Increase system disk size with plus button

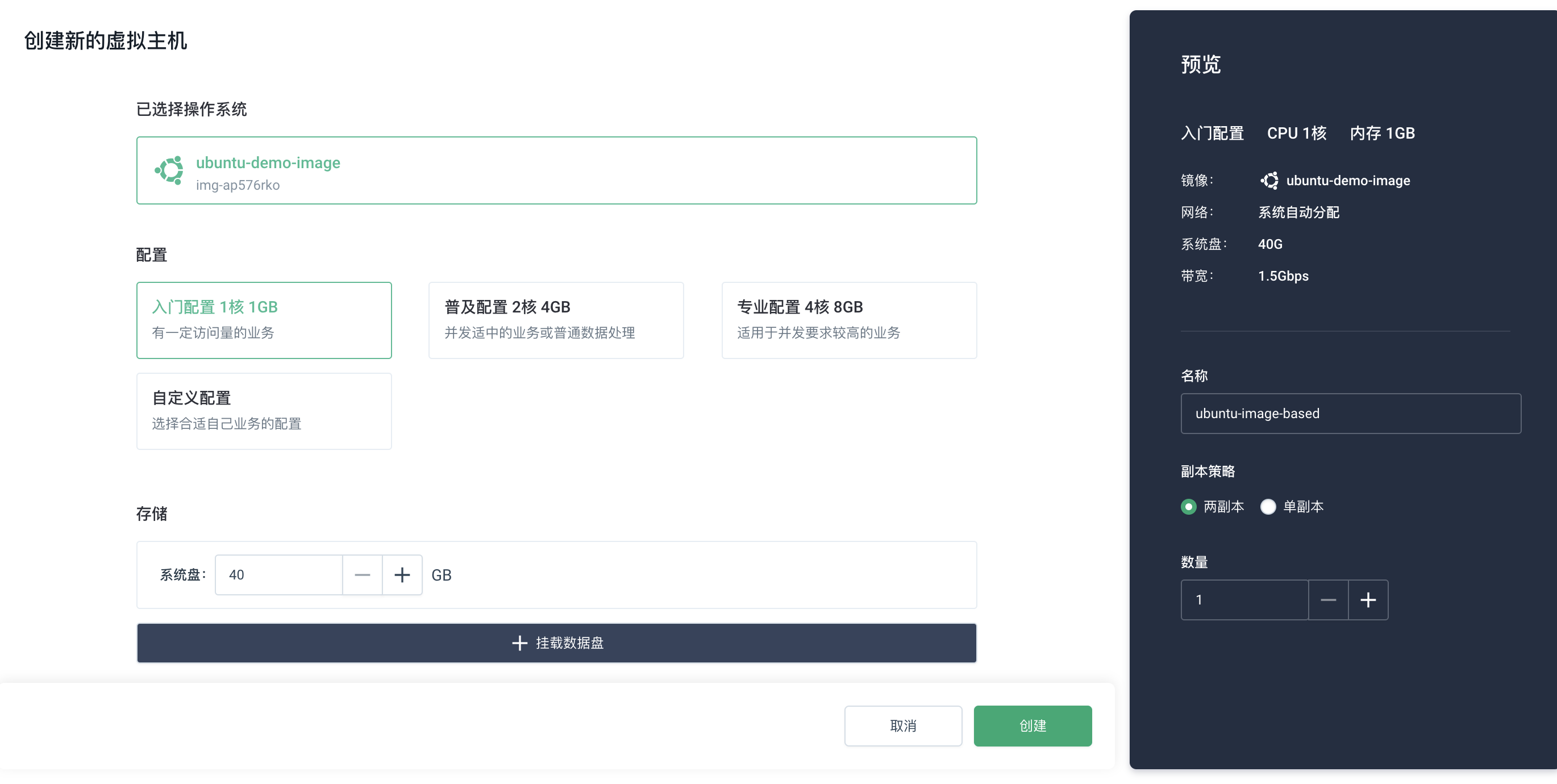(x=402, y=575)
